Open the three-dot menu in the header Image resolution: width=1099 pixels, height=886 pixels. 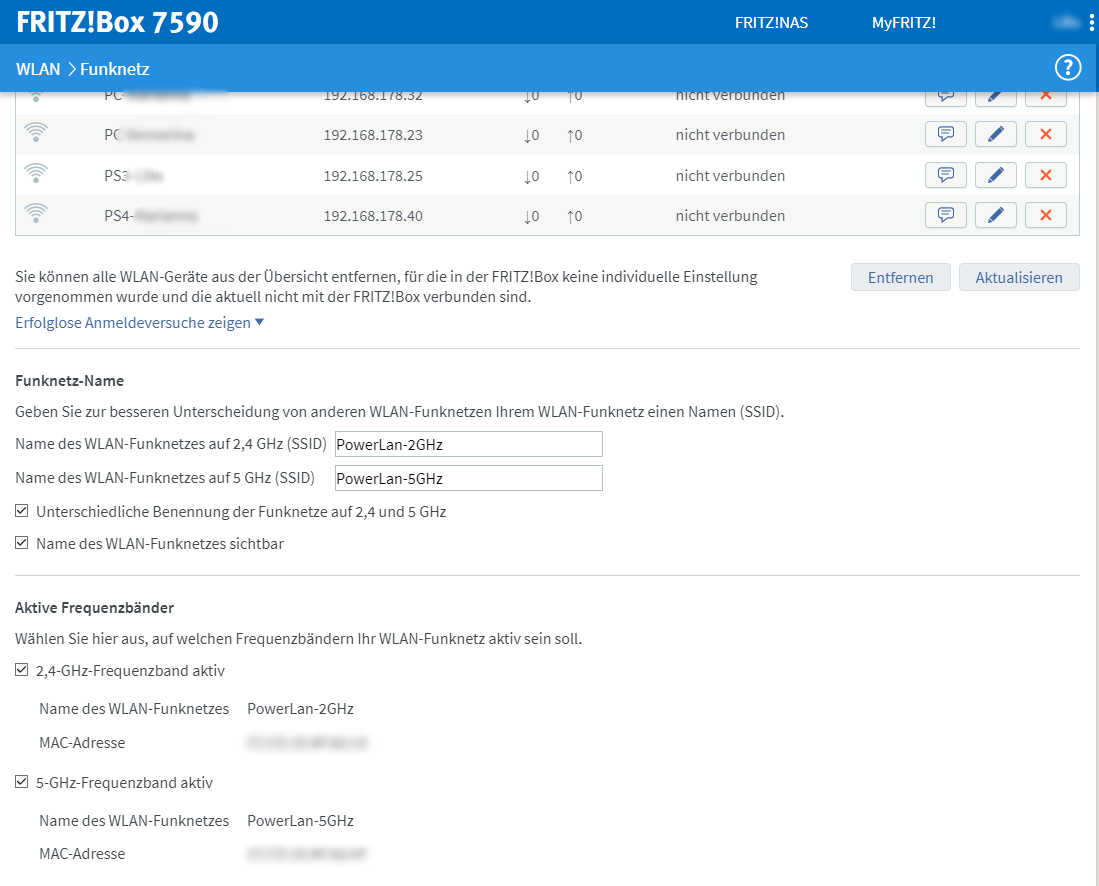tap(1091, 22)
